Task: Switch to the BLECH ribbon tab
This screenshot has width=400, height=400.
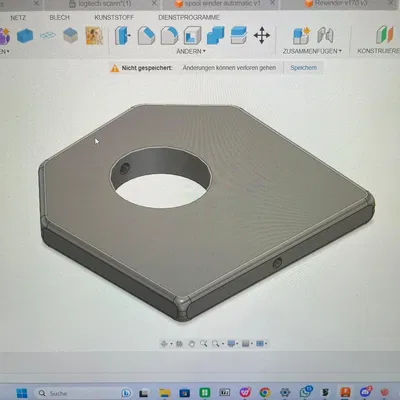Action: coord(59,17)
